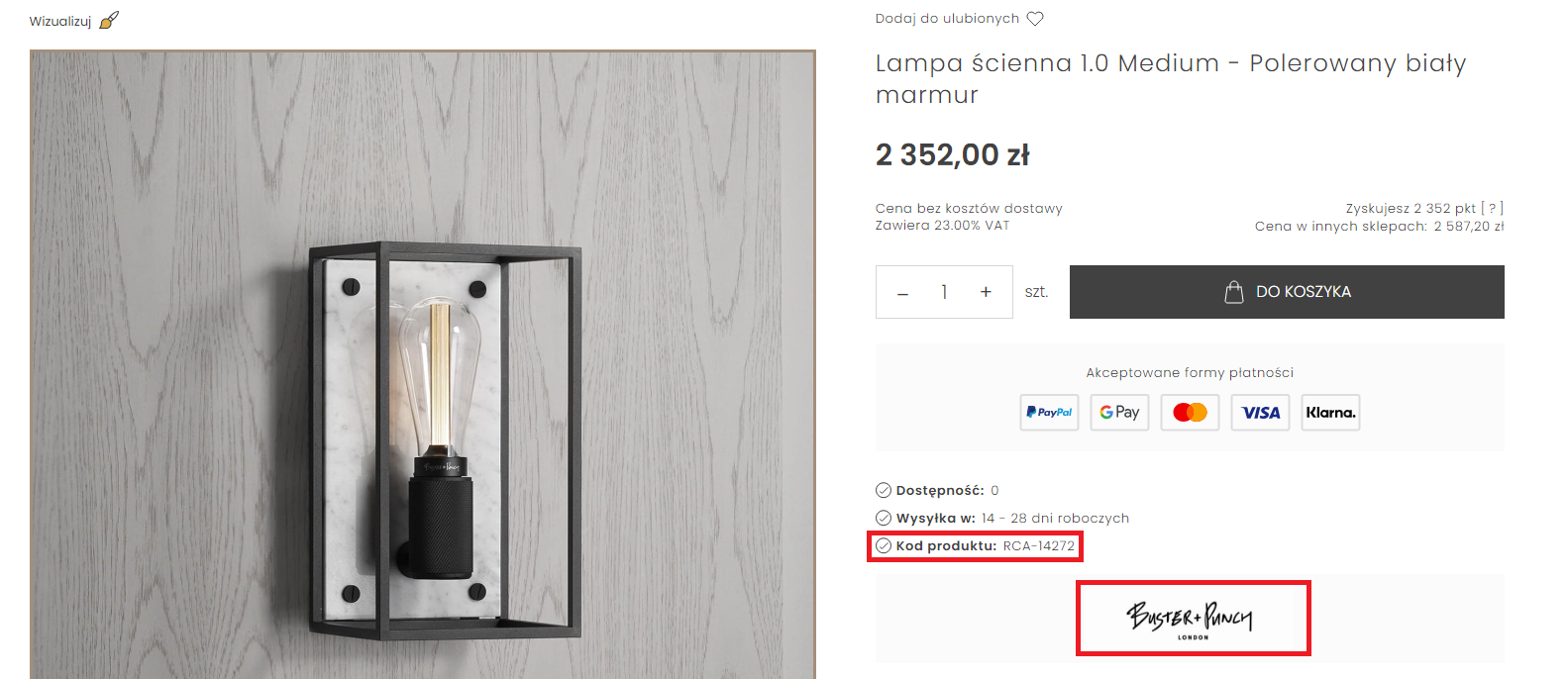
Task: Click the PayPal payment icon
Action: pos(1049,413)
